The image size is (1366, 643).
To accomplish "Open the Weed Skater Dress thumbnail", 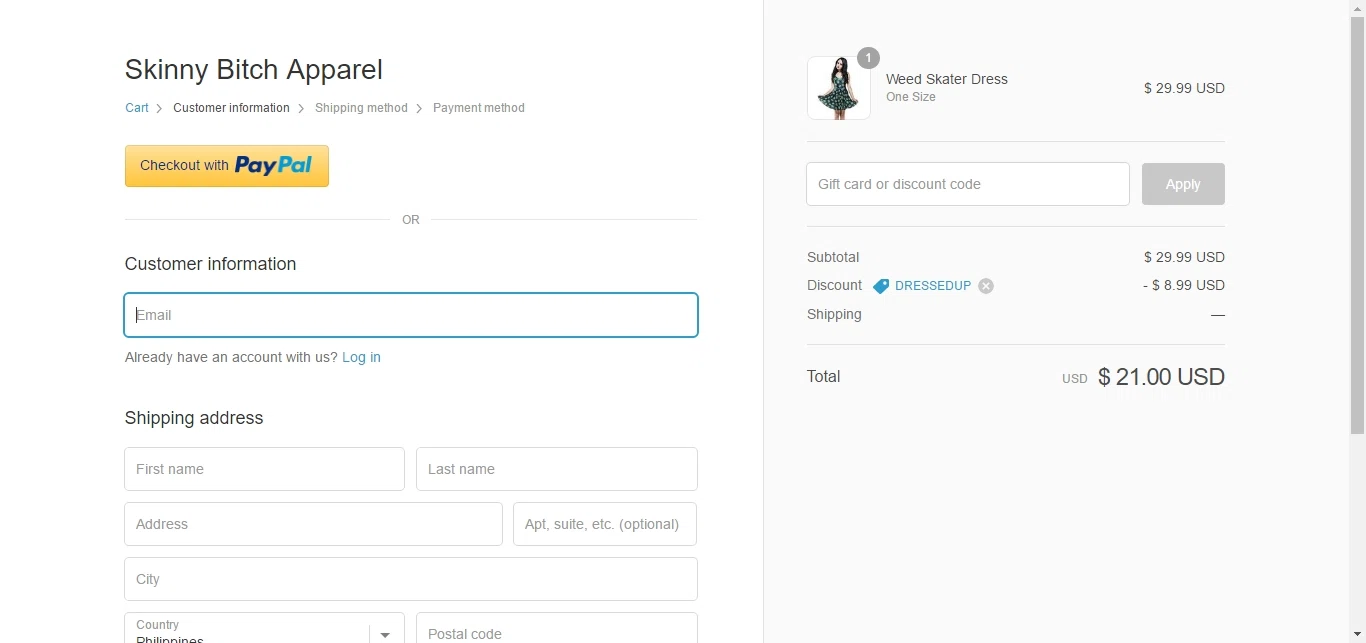I will pos(839,88).
